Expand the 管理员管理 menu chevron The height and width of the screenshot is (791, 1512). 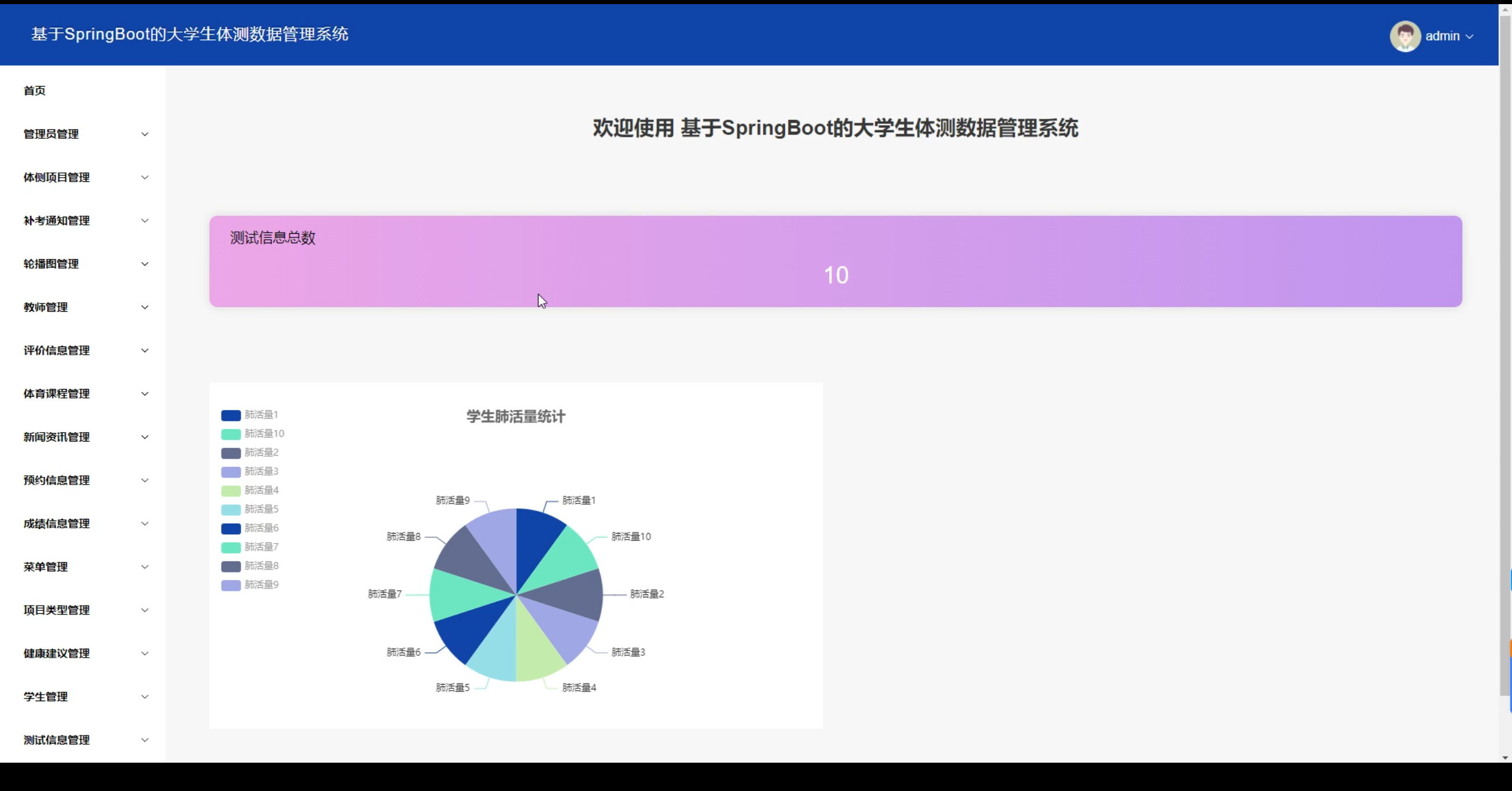(145, 134)
